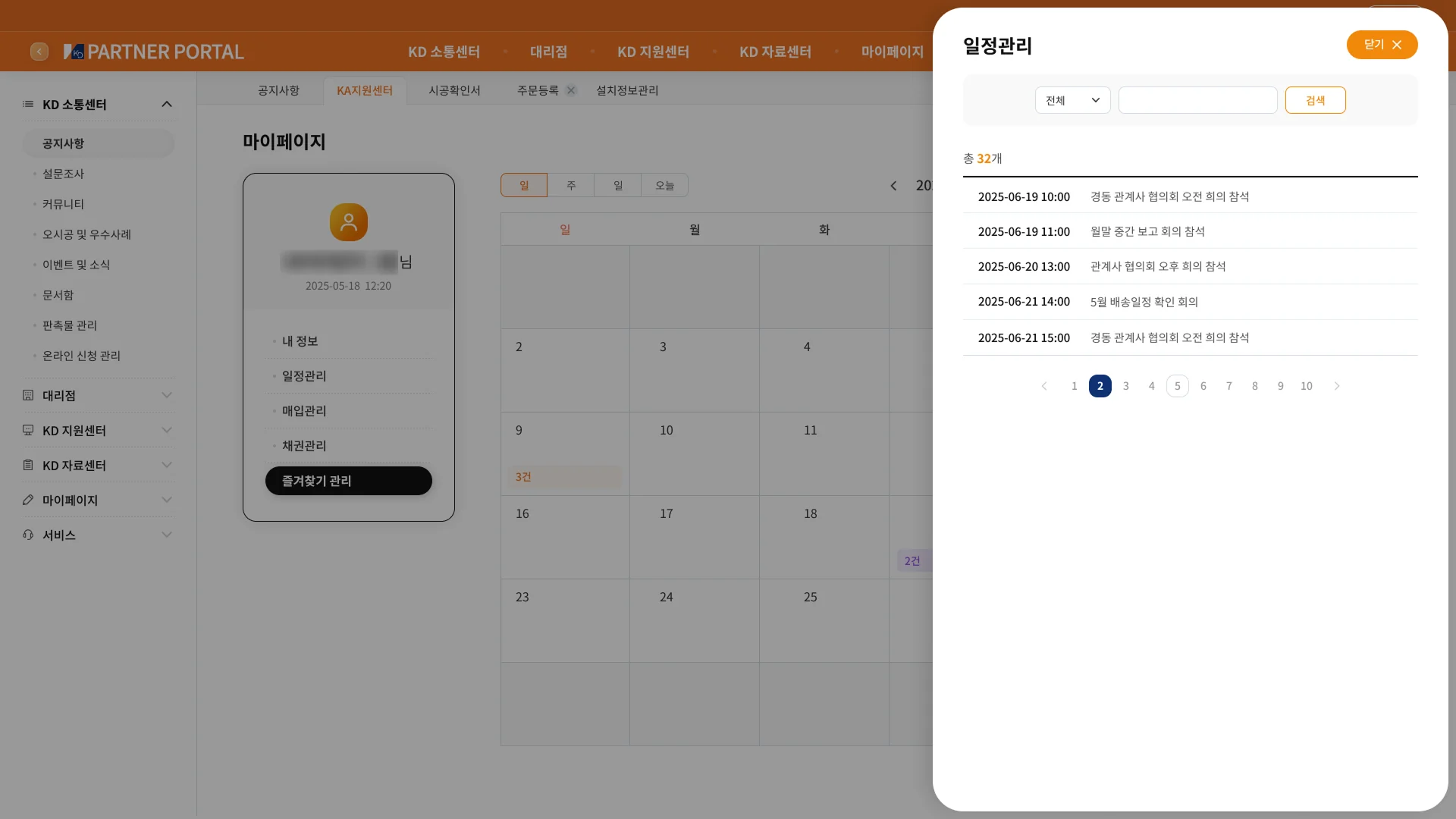
Task: Select the 주 calendar view toggle
Action: [571, 185]
